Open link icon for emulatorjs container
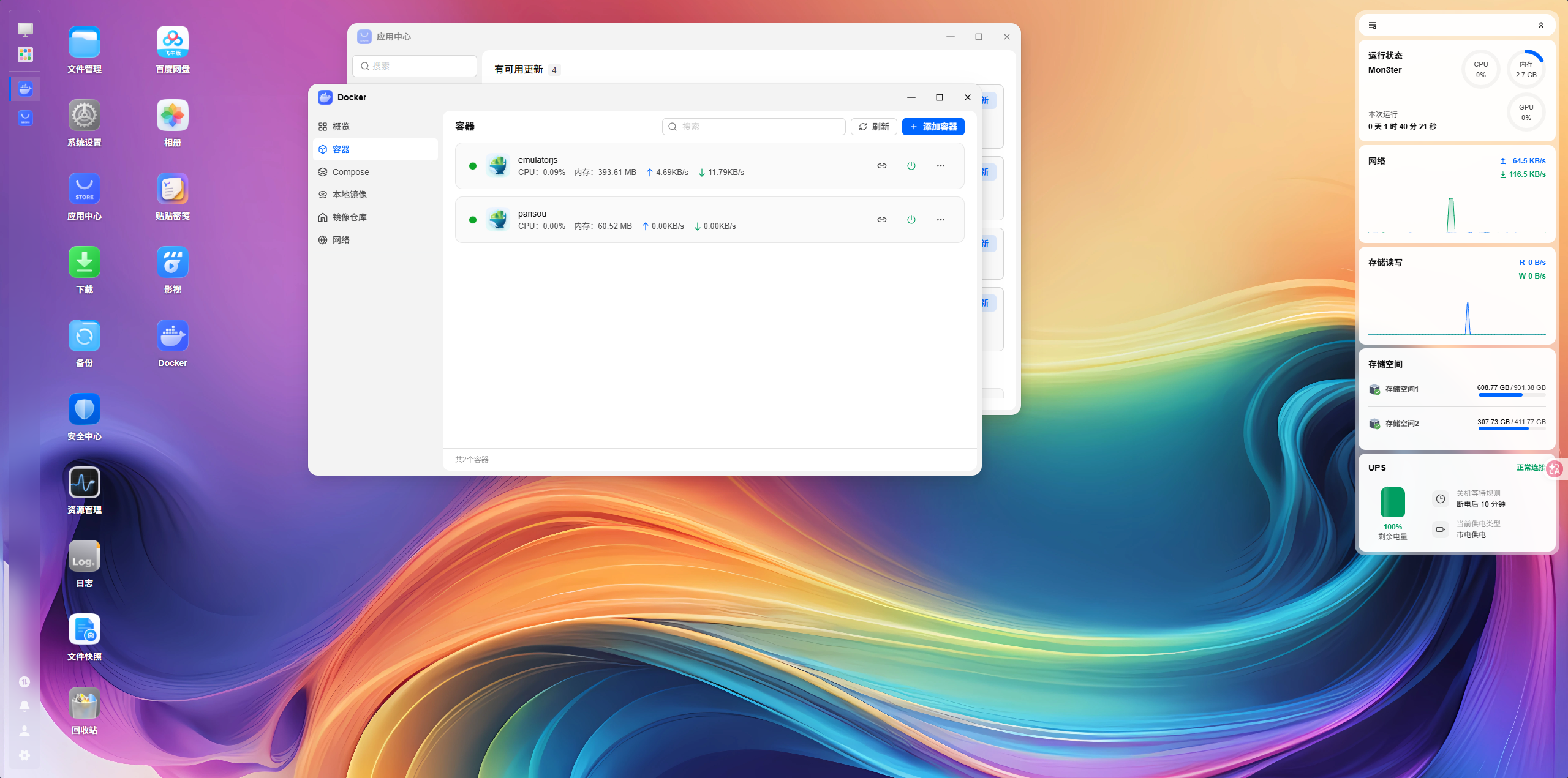The image size is (1568, 778). coord(881,166)
